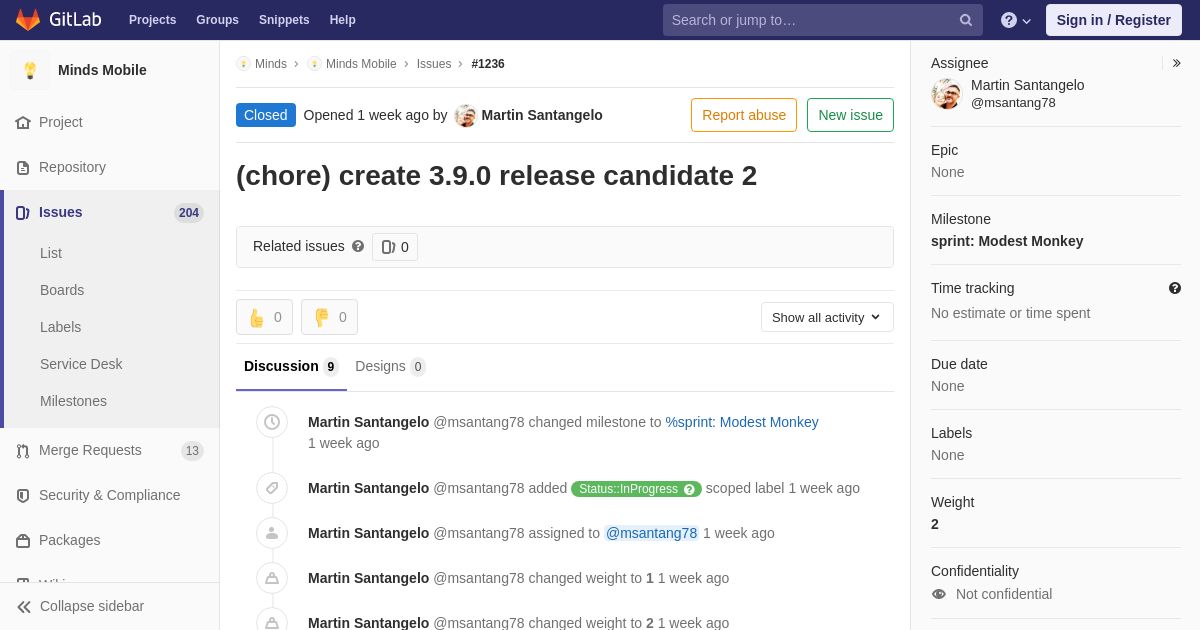This screenshot has height=630, width=1200.
Task: Click the assignee avatar in sidebar
Action: click(x=946, y=94)
